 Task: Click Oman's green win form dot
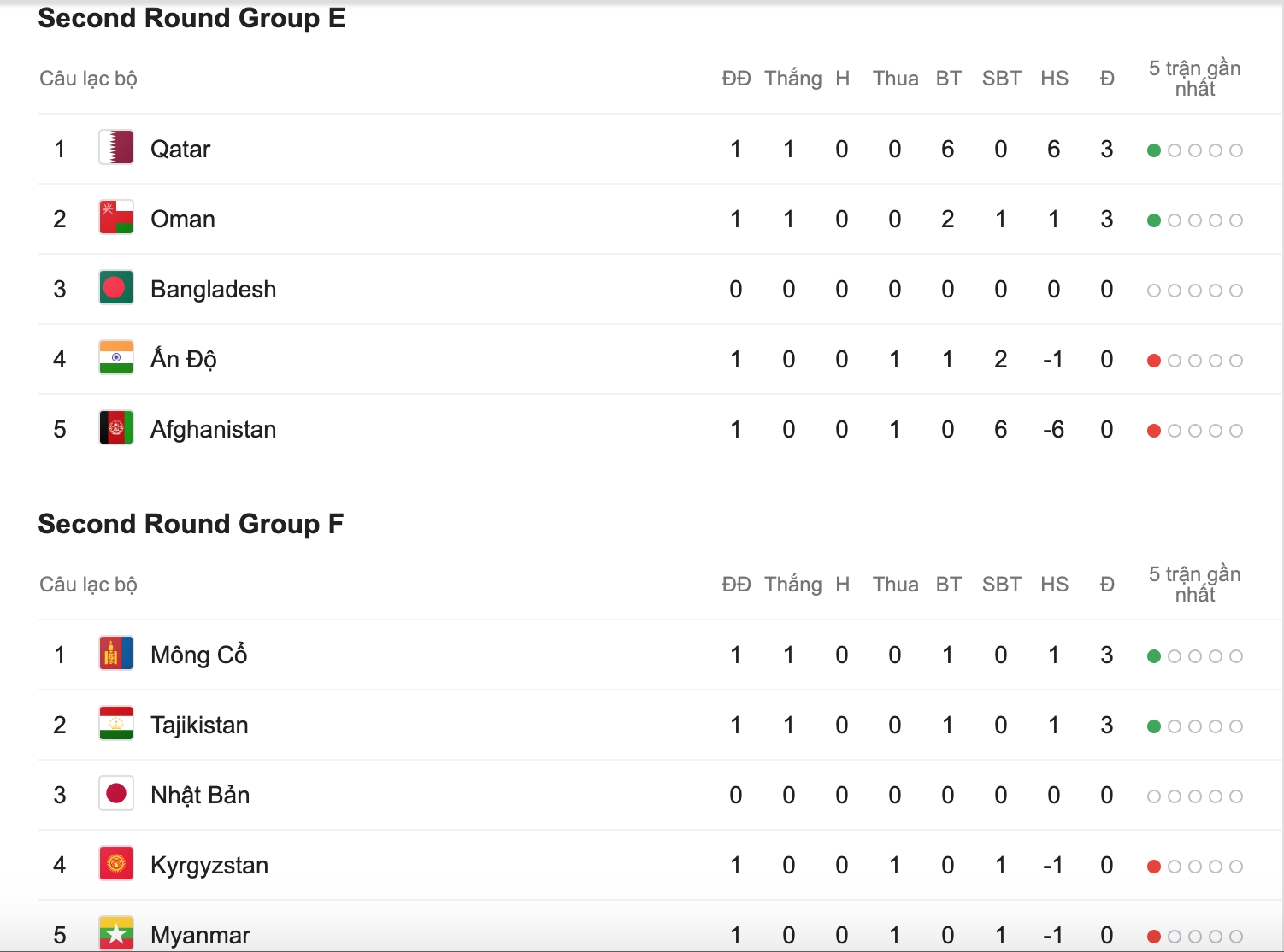(x=1154, y=220)
